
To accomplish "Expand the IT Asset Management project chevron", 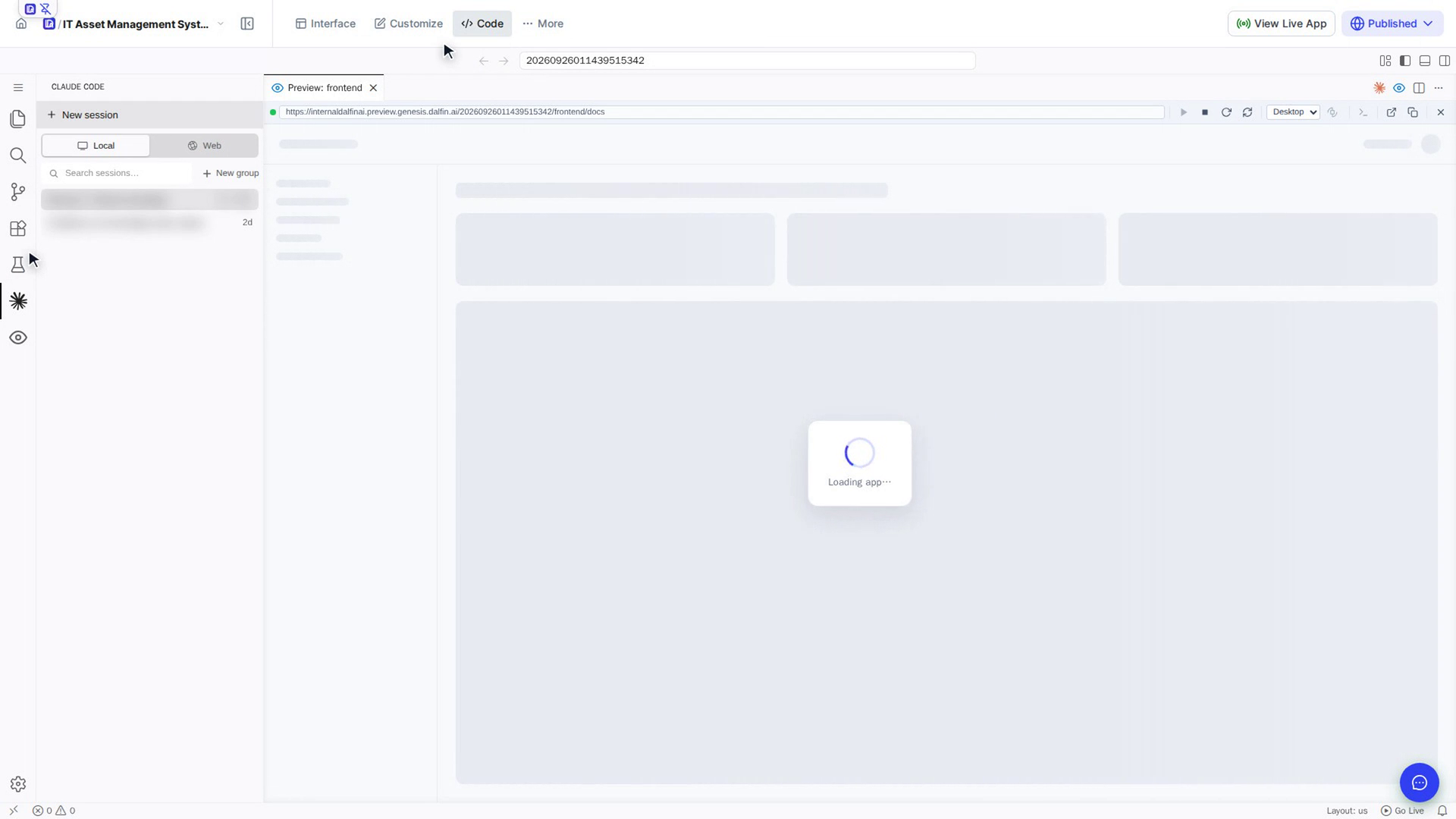I will (x=221, y=24).
